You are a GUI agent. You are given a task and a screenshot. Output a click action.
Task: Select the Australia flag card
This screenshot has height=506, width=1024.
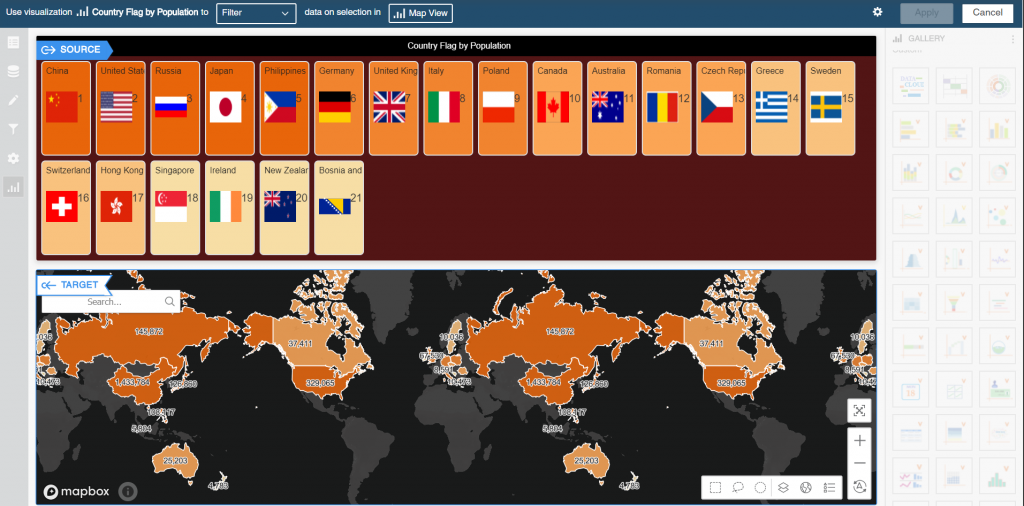click(x=612, y=108)
